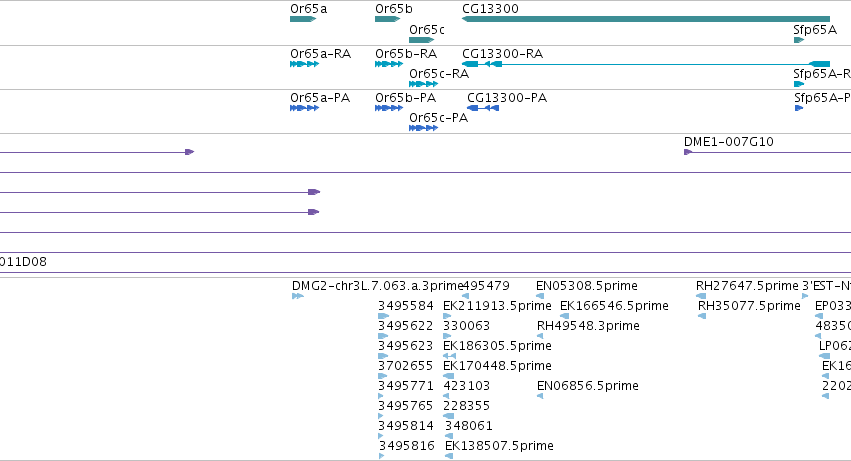The image size is (851, 461).
Task: Click the DME1-007G10 clone label
Action: point(729,142)
